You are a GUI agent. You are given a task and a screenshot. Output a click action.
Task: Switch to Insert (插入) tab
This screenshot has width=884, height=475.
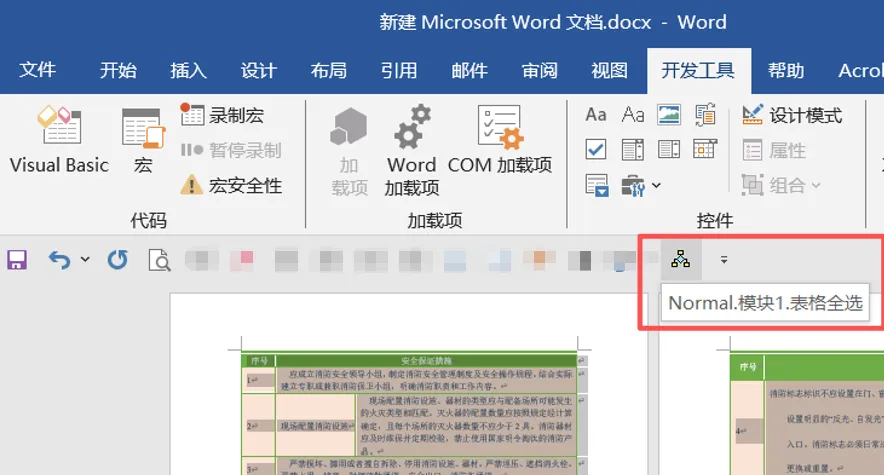coord(188,70)
